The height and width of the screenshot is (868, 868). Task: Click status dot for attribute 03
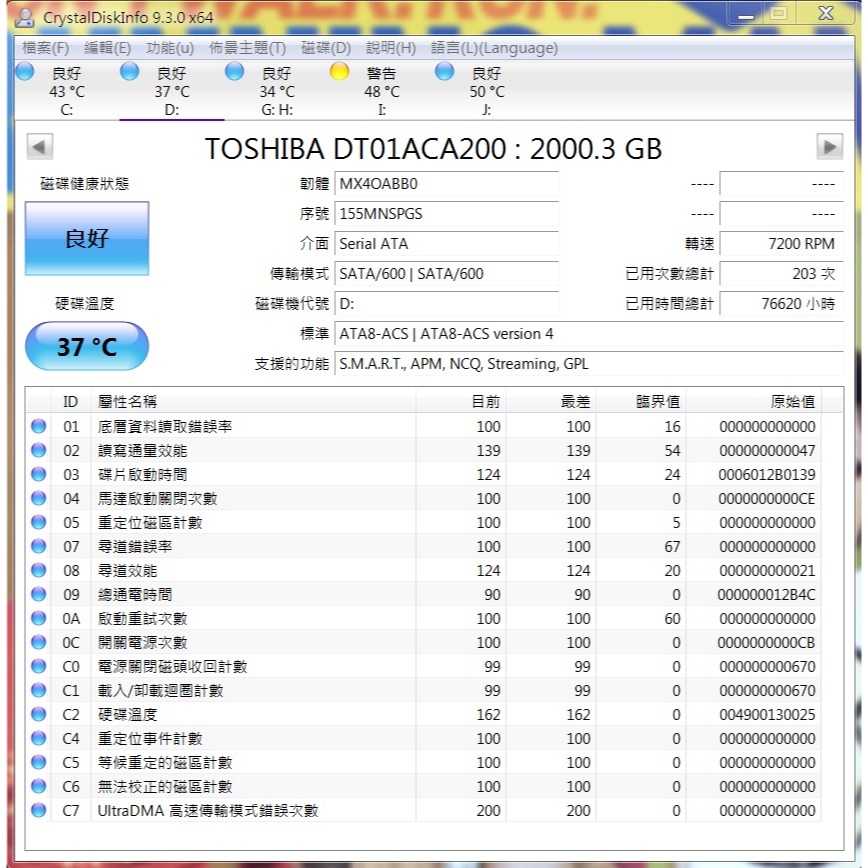[x=39, y=474]
